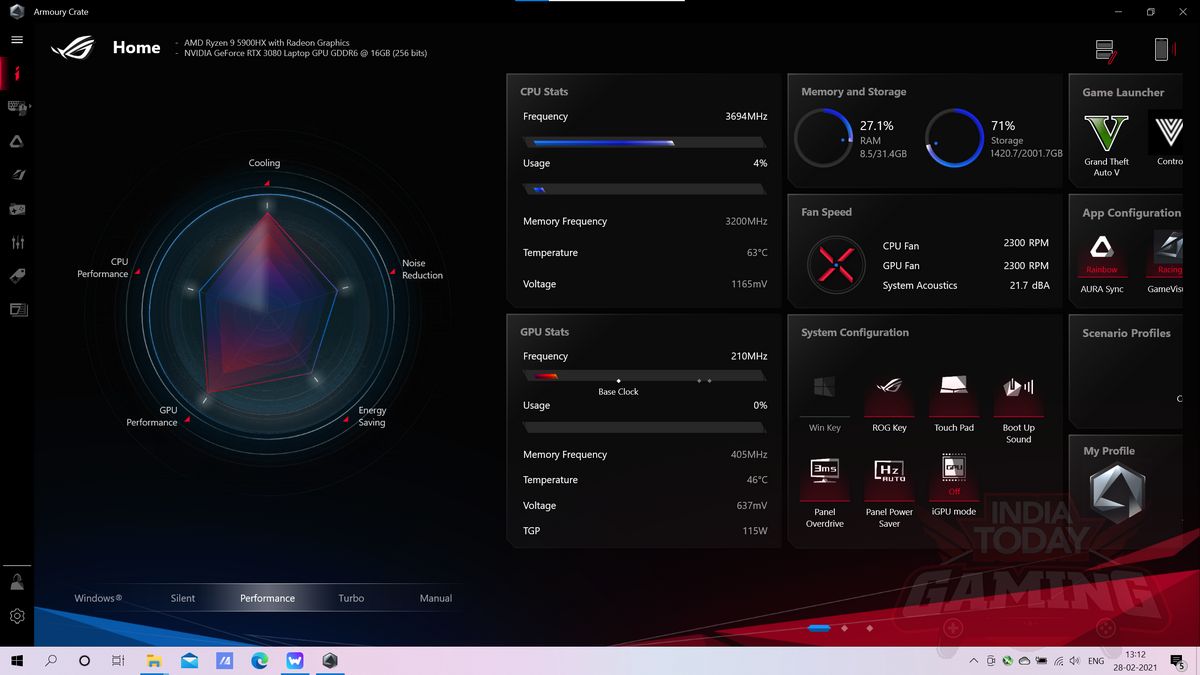This screenshot has width=1200, height=675.
Task: Toggle Panel Overdrive
Action: (x=825, y=491)
